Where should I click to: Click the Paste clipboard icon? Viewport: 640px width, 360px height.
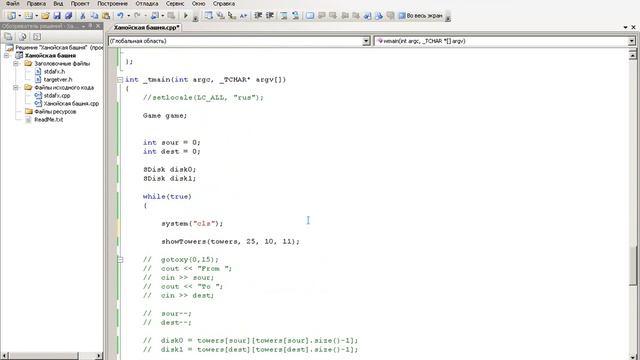106,16
